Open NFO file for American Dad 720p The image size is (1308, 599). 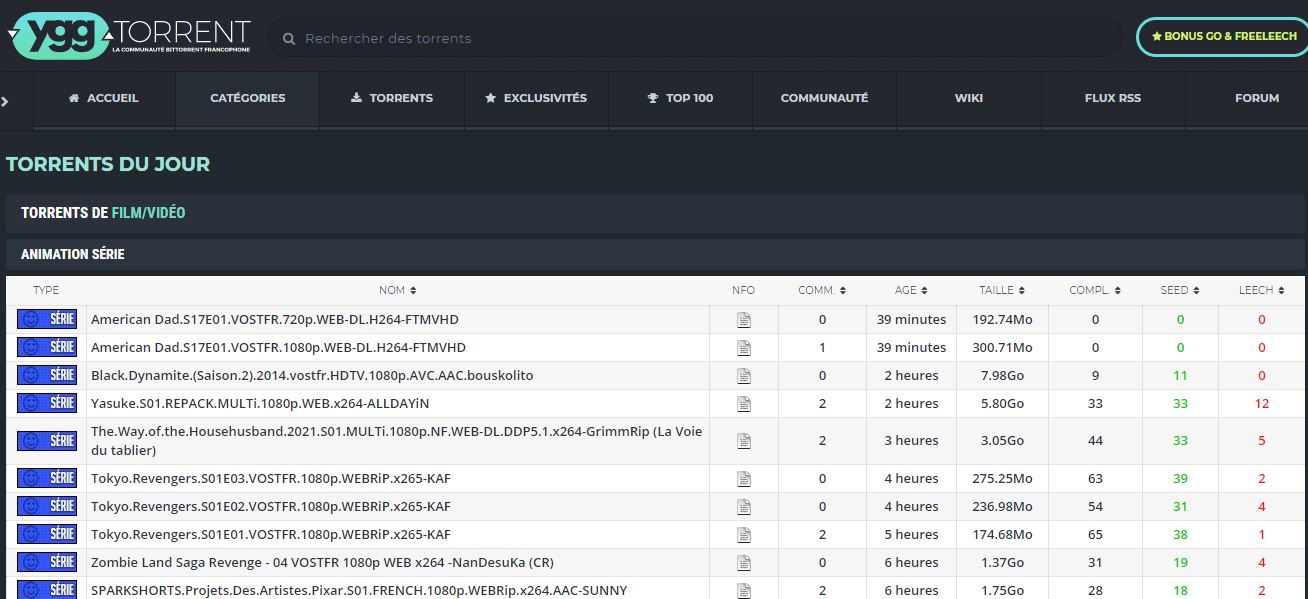tap(743, 320)
